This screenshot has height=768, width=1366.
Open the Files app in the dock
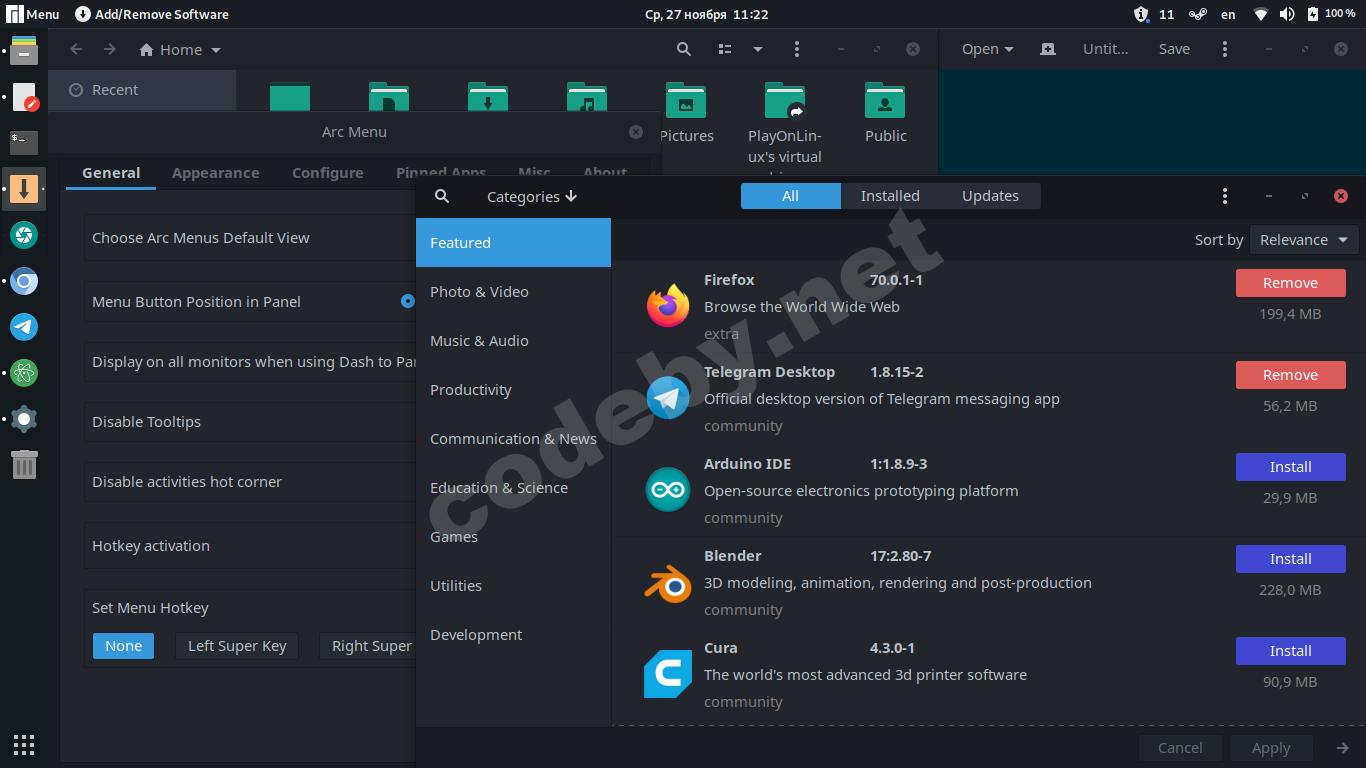pos(24,50)
